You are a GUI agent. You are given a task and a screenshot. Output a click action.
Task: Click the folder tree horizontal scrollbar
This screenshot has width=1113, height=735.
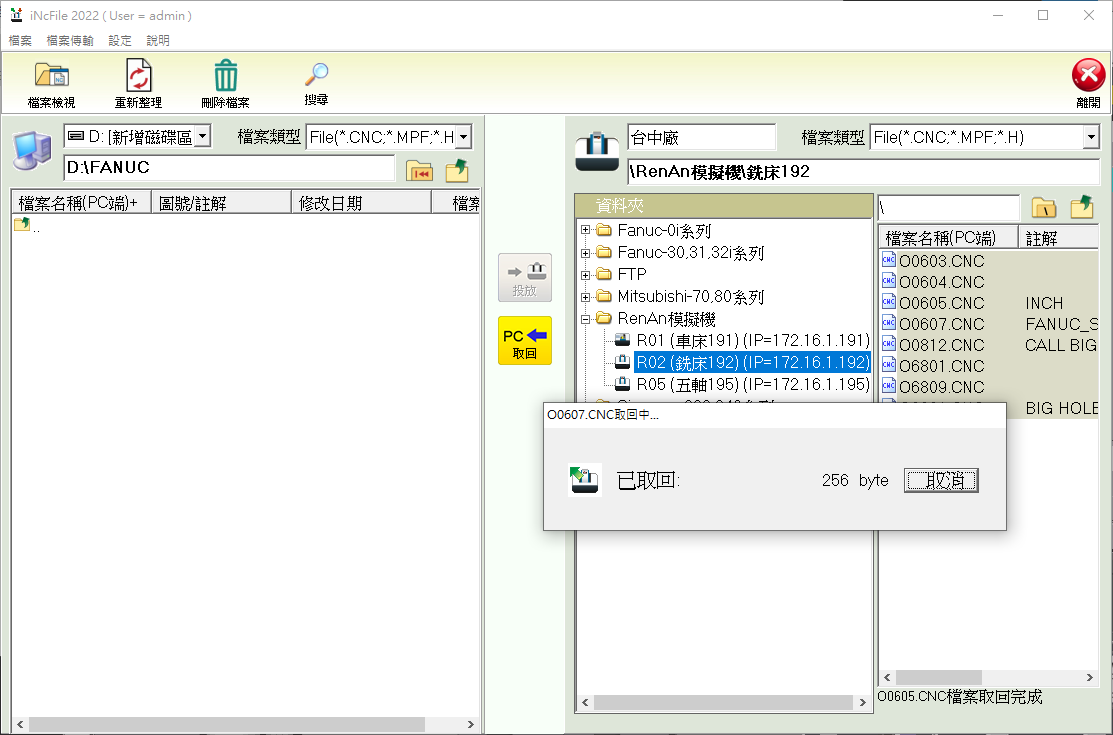(x=723, y=702)
